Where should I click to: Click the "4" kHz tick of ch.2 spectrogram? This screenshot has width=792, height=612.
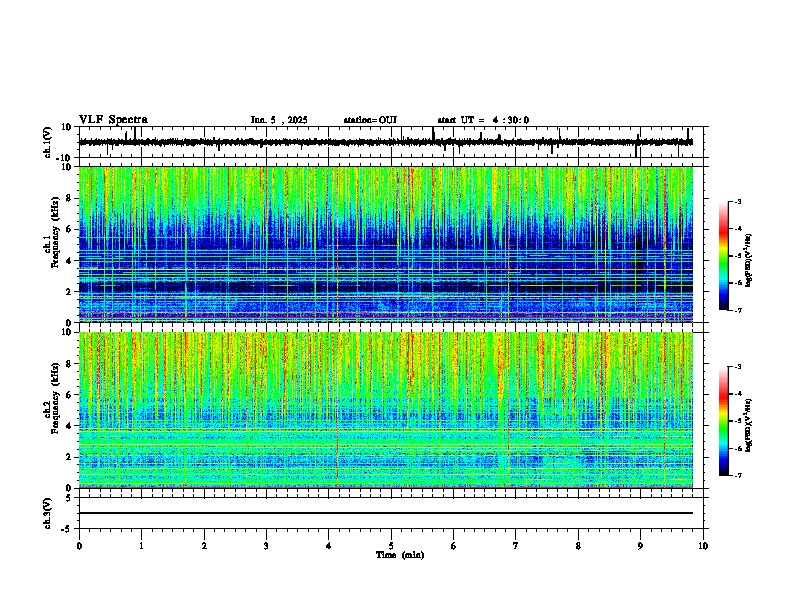click(69, 426)
